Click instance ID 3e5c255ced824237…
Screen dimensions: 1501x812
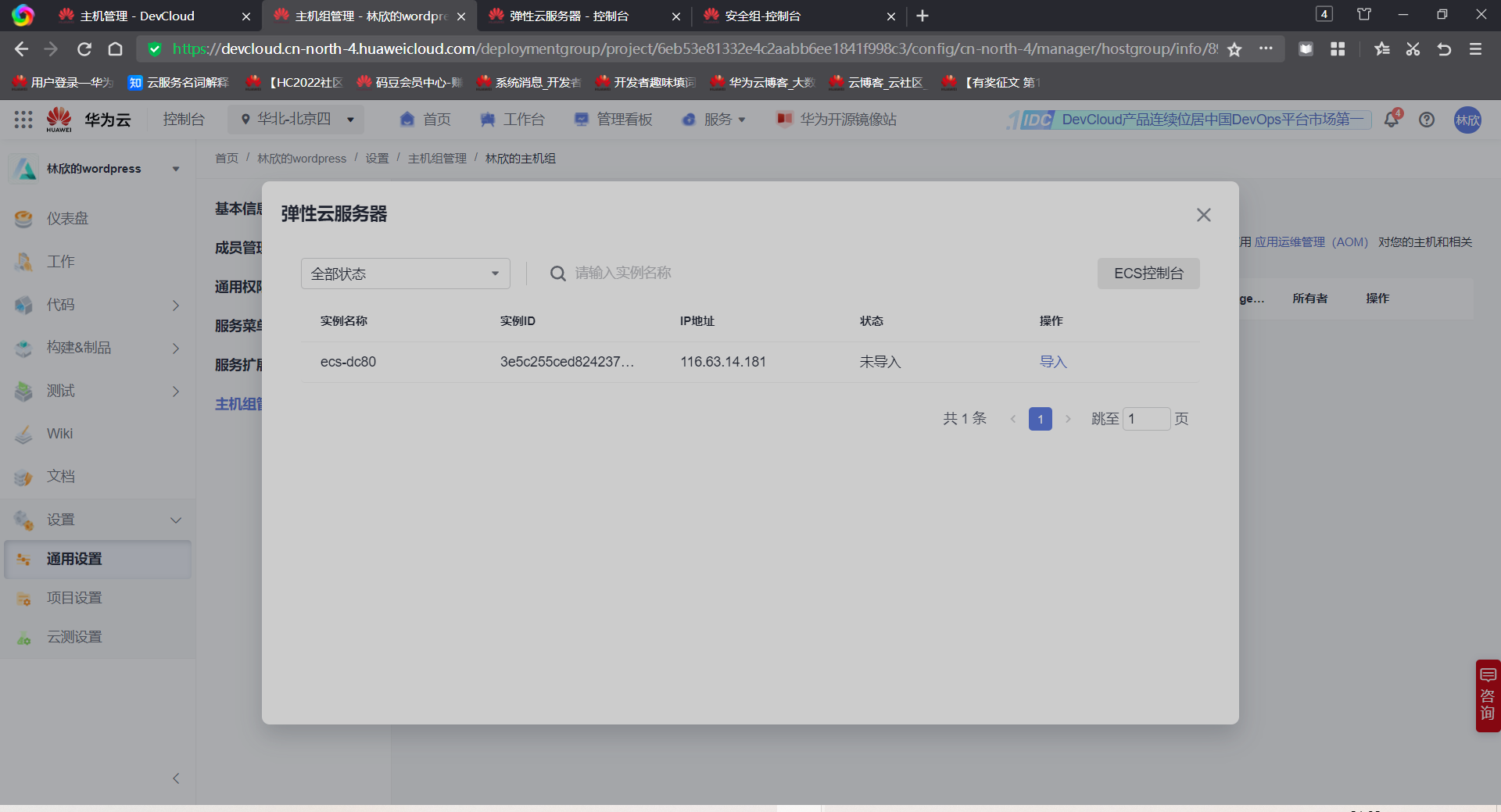coord(568,362)
